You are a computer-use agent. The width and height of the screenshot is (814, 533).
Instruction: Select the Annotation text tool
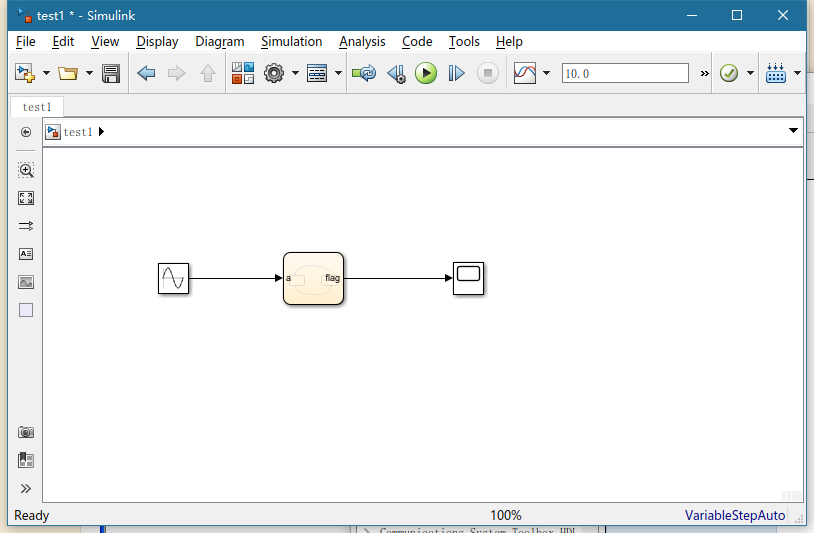pos(26,254)
